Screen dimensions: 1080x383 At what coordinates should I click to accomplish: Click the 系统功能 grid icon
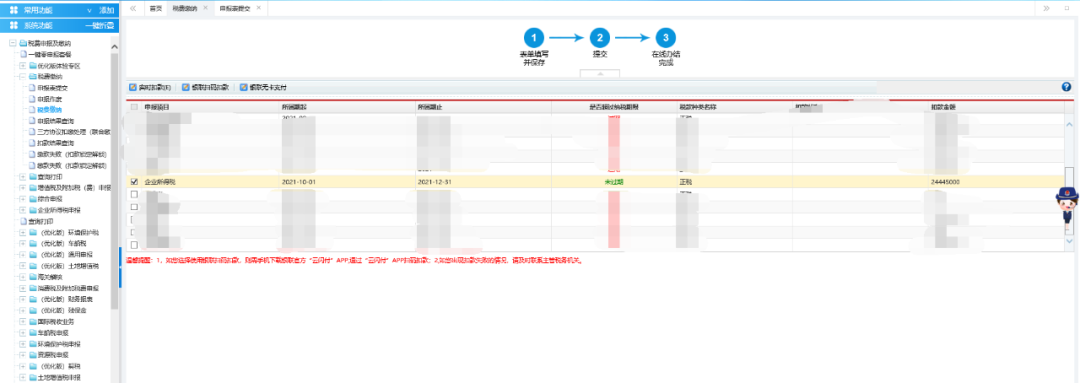pos(14,25)
